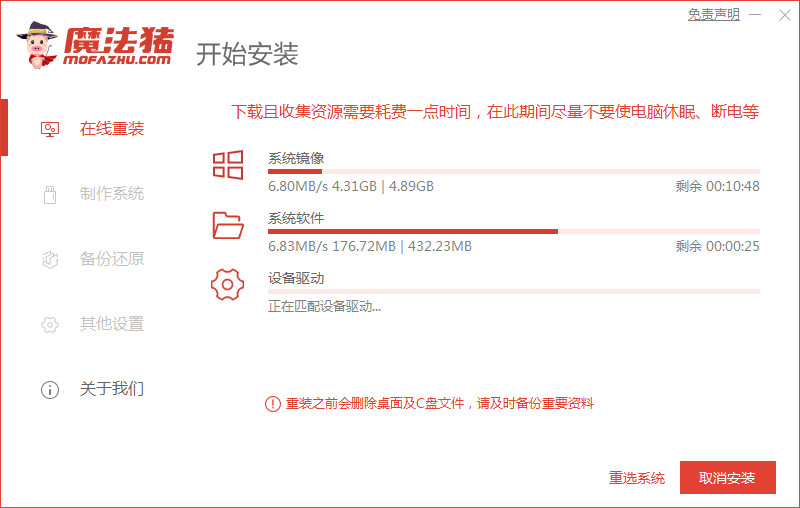This screenshot has height=508, width=800.
Task: Click the 系统软件 download progress bar
Action: tap(513, 232)
